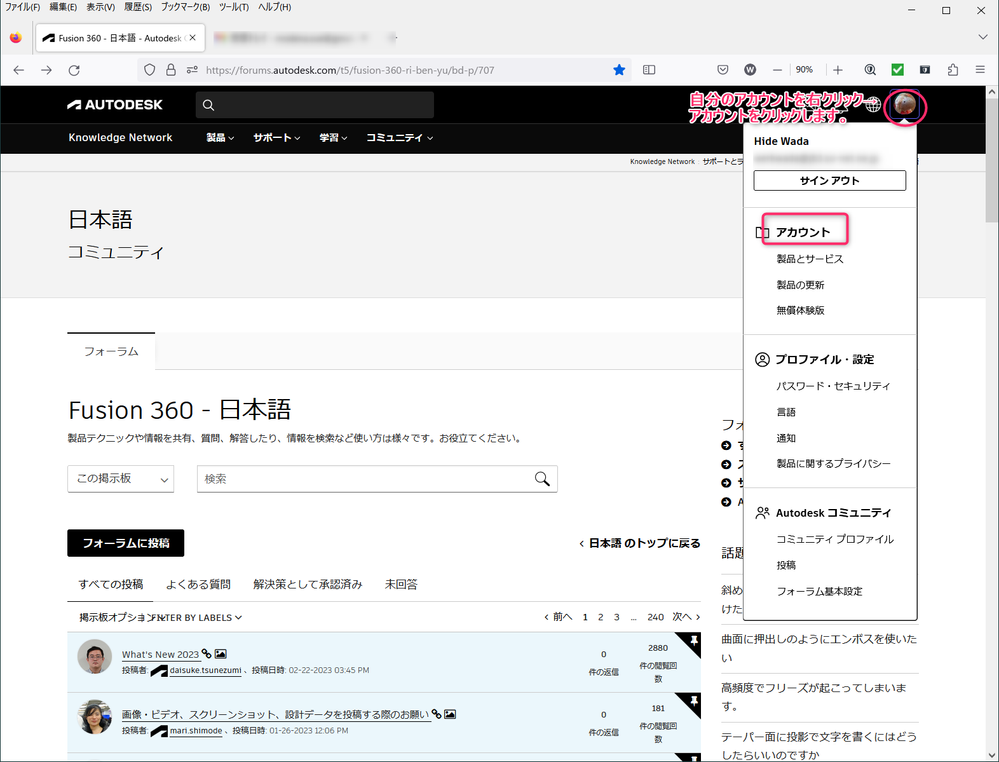Open コミュニティ プロファイル link
This screenshot has height=762, width=999.
[835, 539]
